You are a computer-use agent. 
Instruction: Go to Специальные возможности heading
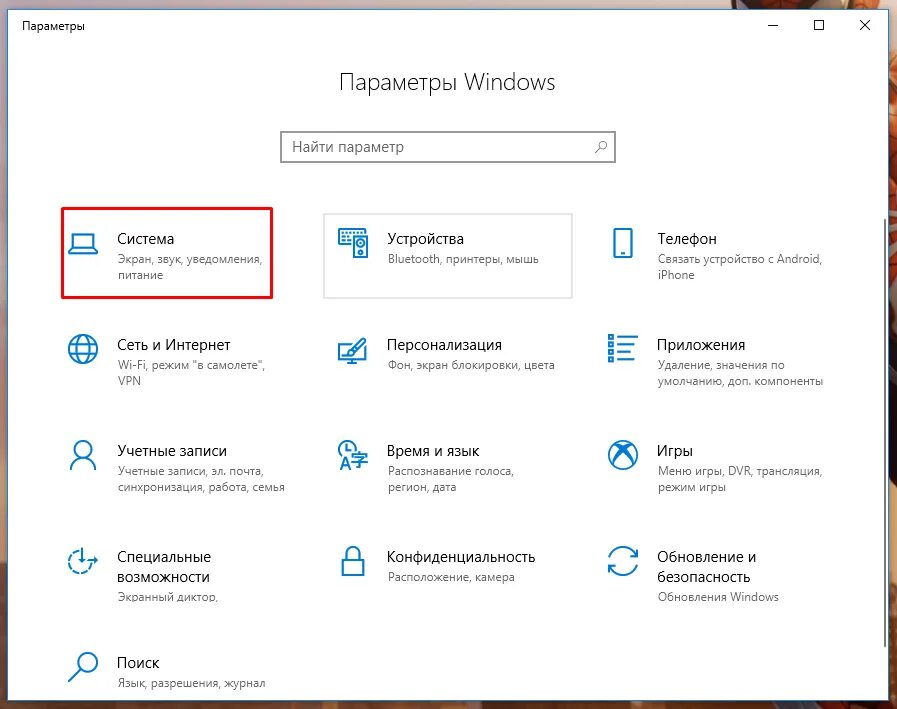pos(164,567)
